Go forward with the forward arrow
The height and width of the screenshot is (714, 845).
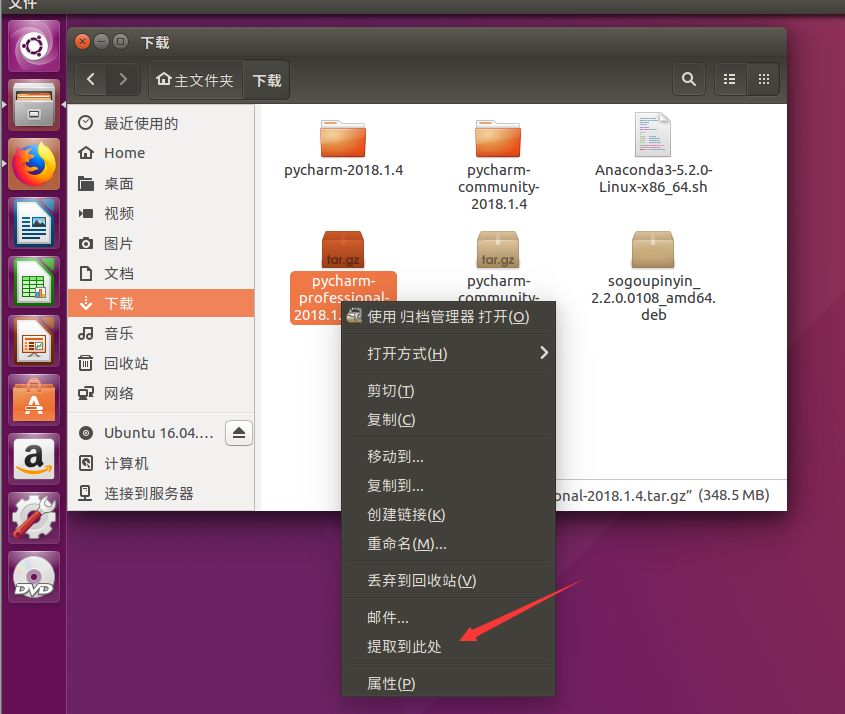[123, 80]
